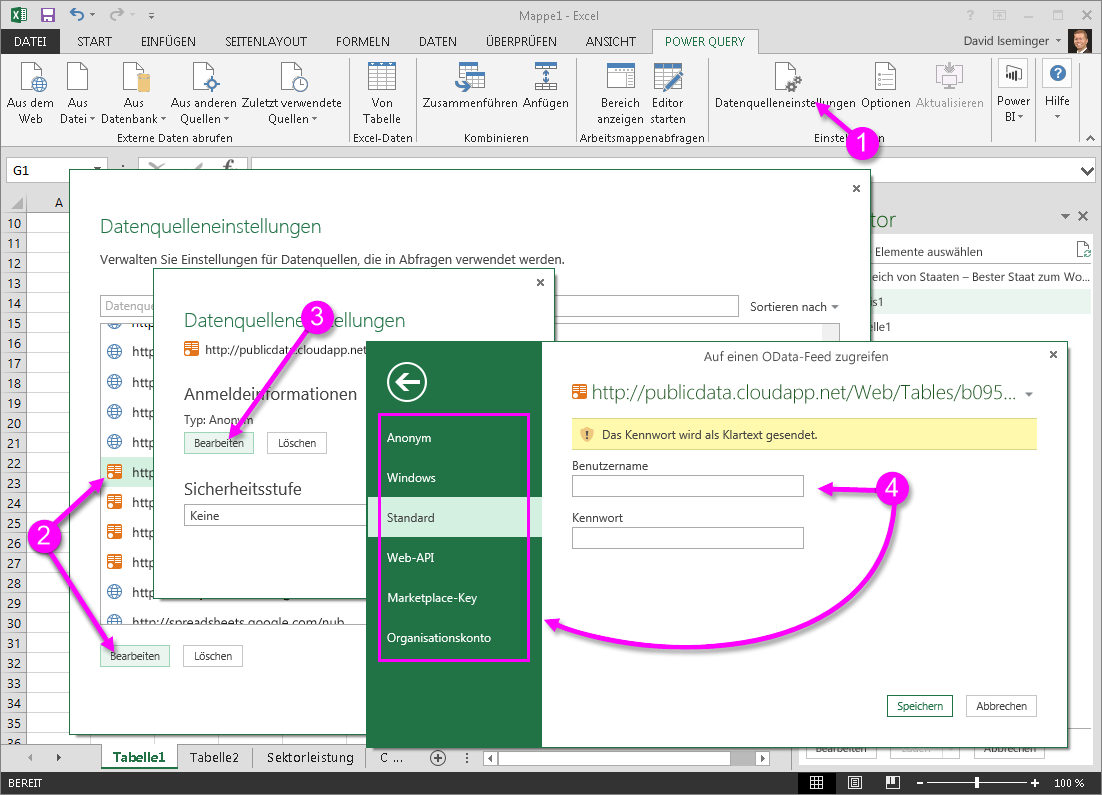This screenshot has height=795, width=1102.
Task: Open the Power BI menu
Action: 1013,91
